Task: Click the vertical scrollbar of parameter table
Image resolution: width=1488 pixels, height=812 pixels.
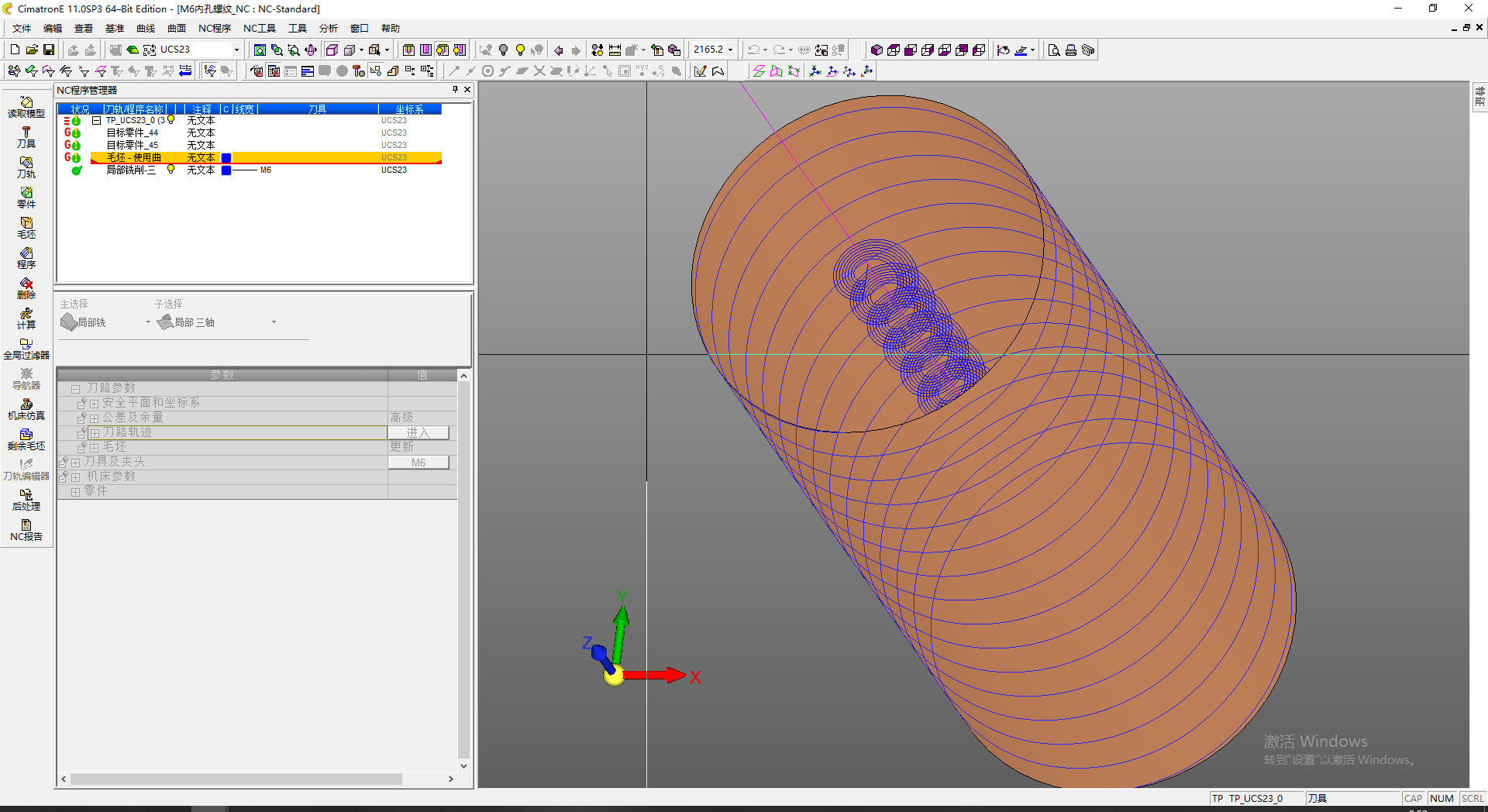Action: (463, 570)
